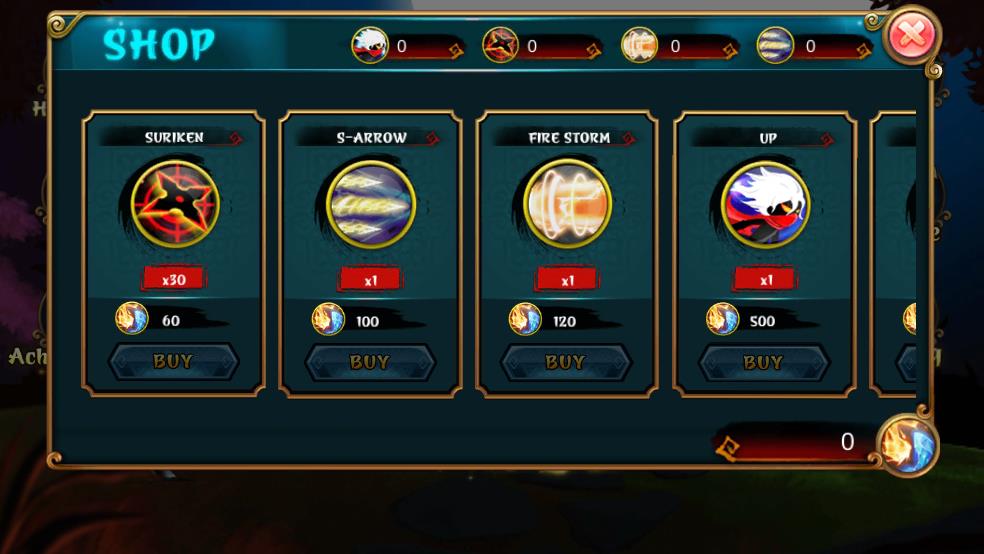Tap the UP ninja character icon

coord(766,205)
